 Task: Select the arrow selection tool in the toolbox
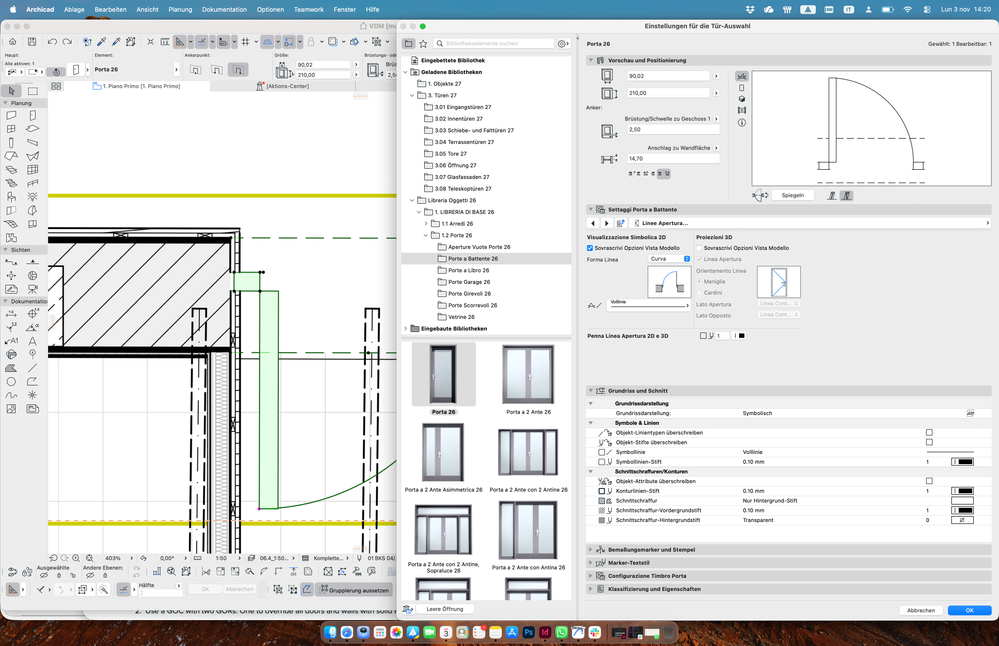point(12,92)
